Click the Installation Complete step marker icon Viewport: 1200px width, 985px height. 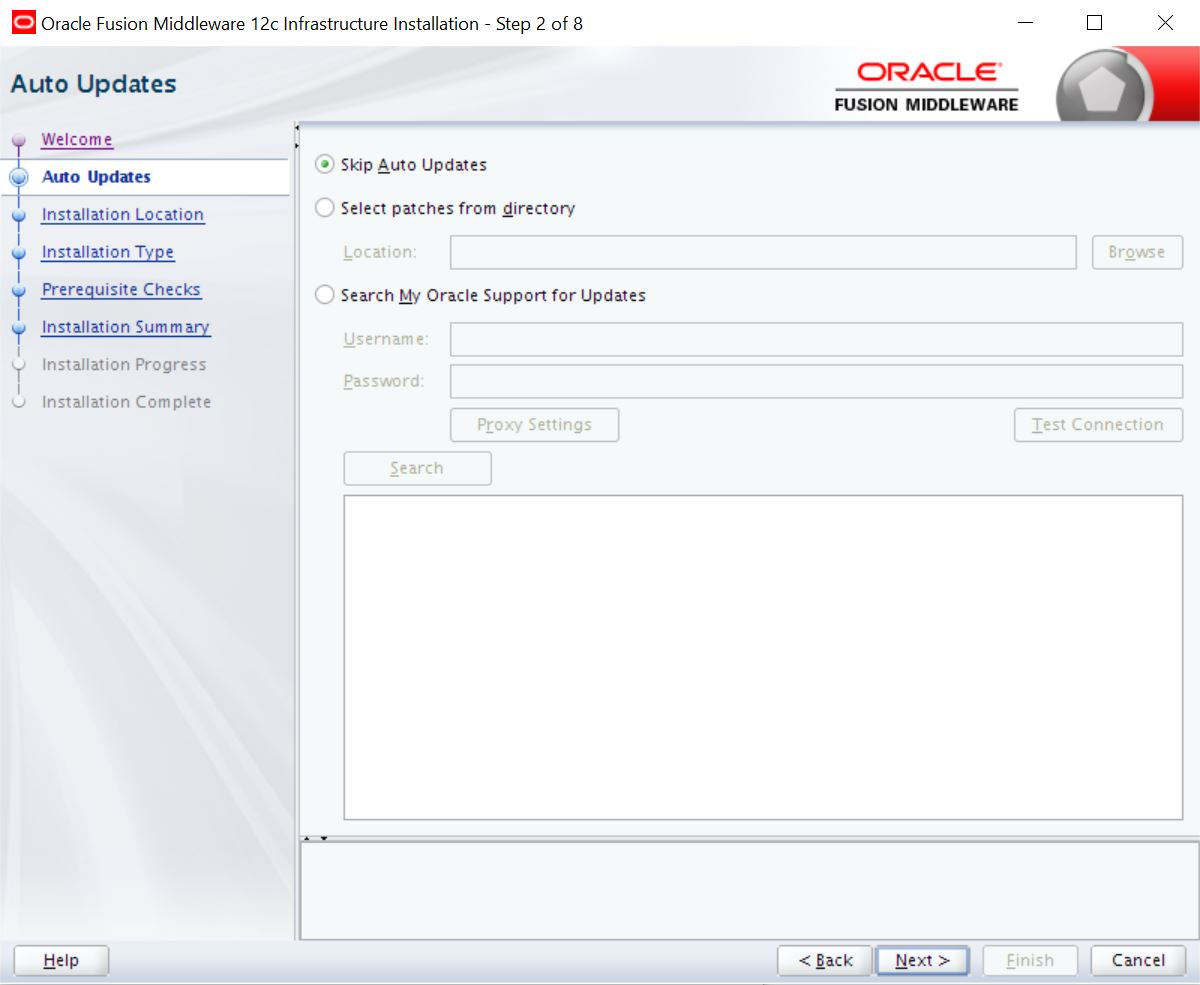pos(18,402)
